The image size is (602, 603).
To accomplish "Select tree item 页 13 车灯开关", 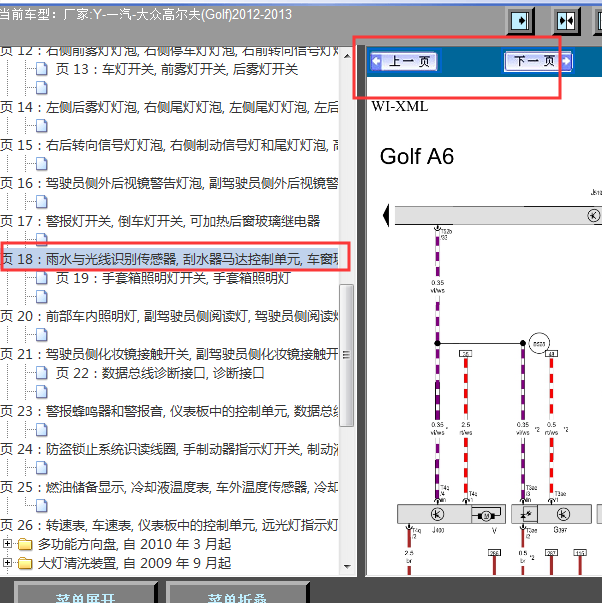I will coord(177,69).
